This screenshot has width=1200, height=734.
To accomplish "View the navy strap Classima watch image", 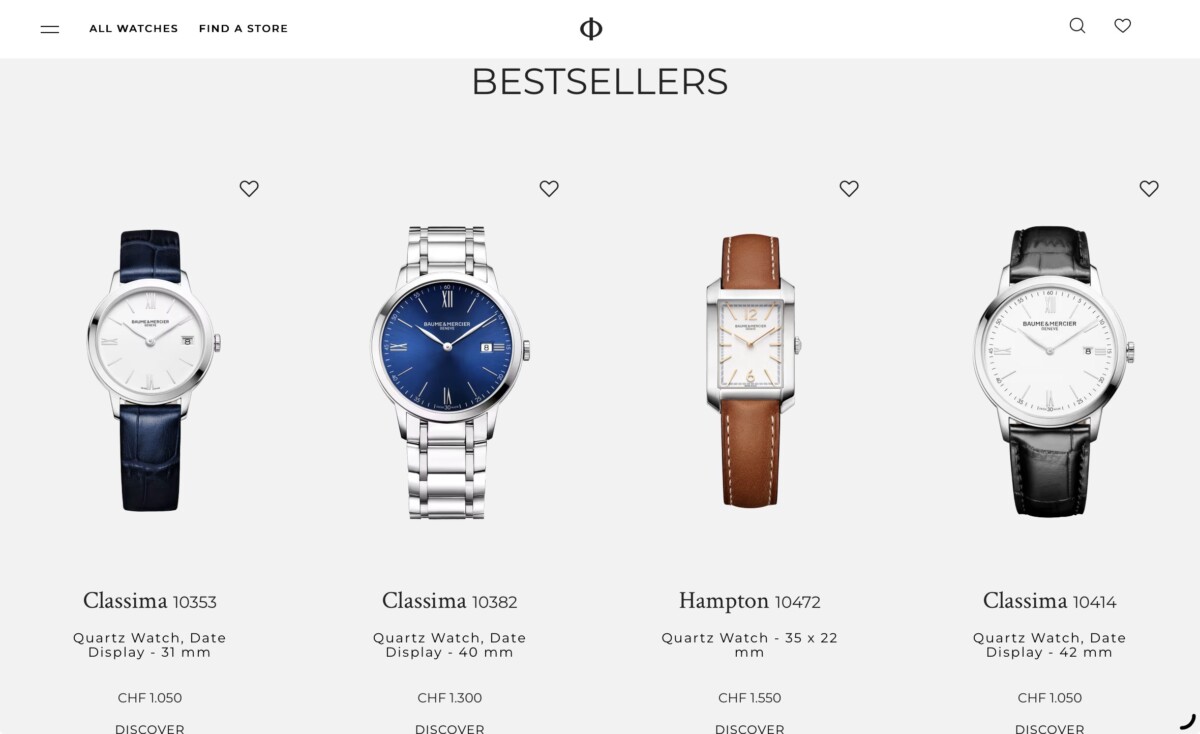I will tap(152, 370).
